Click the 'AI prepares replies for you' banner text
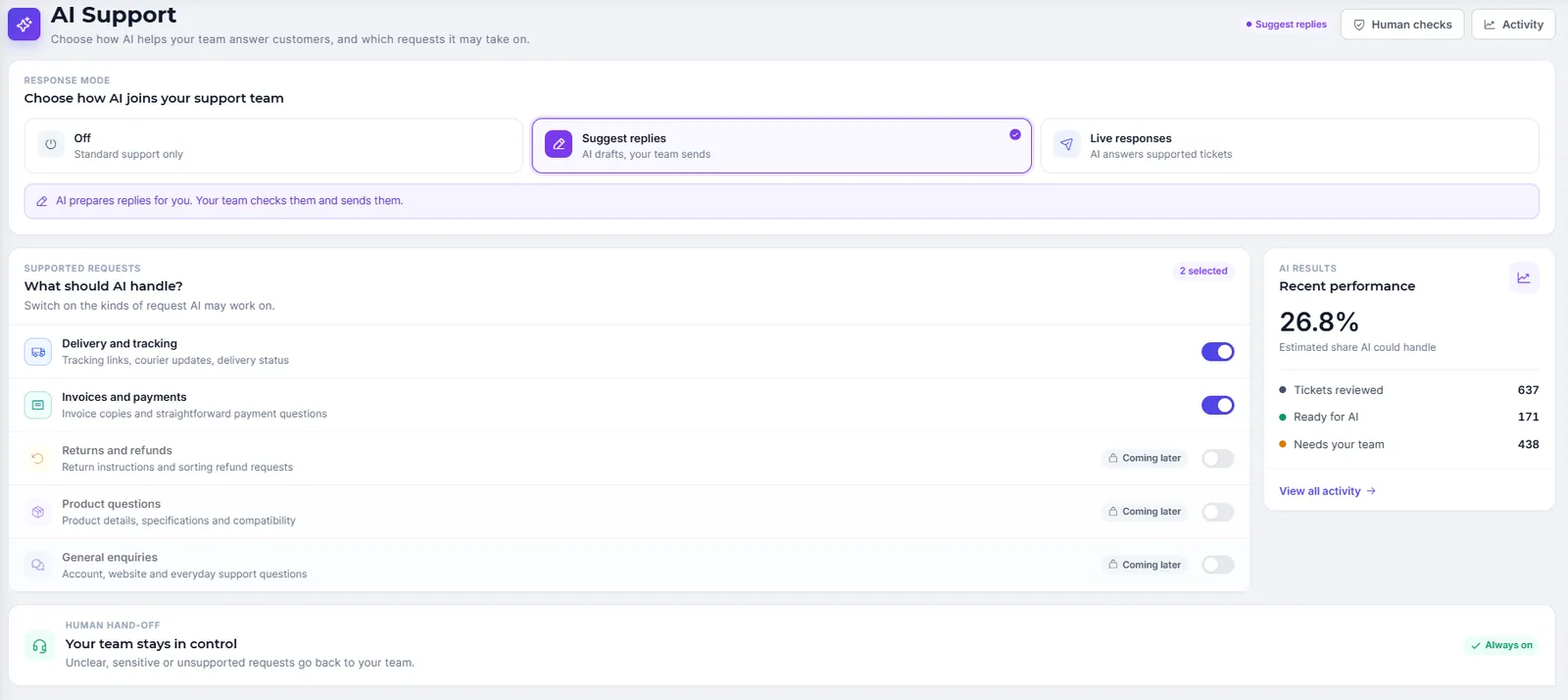The width and height of the screenshot is (1568, 700). (x=229, y=201)
